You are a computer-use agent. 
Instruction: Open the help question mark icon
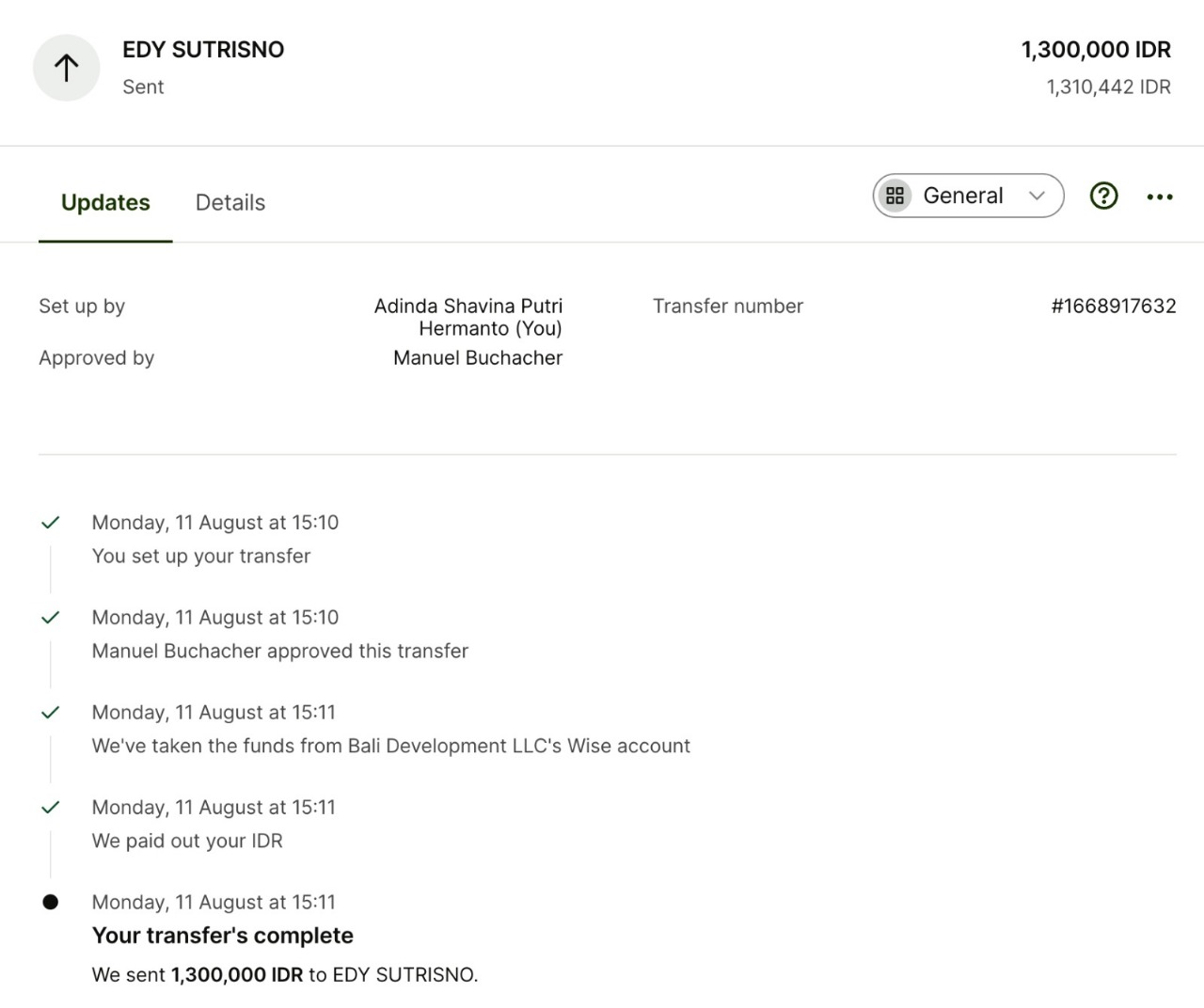tap(1103, 196)
